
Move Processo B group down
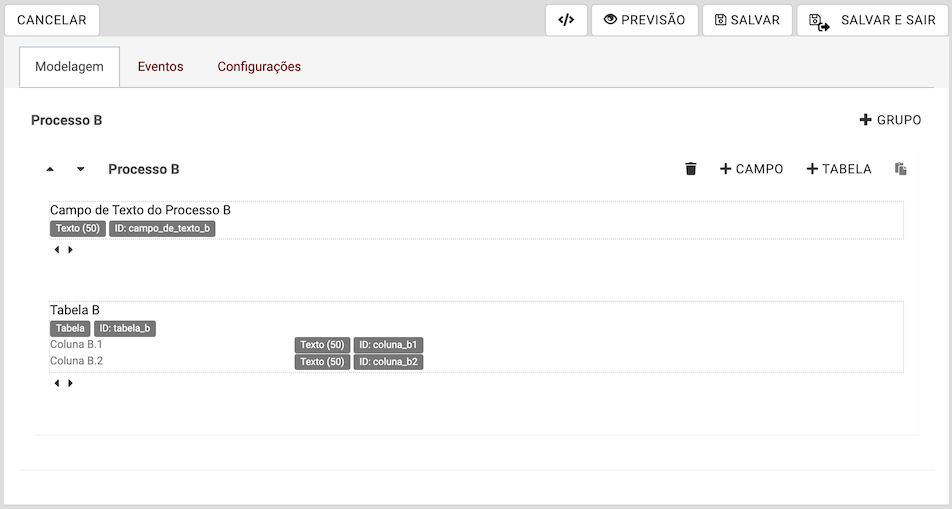81,170
